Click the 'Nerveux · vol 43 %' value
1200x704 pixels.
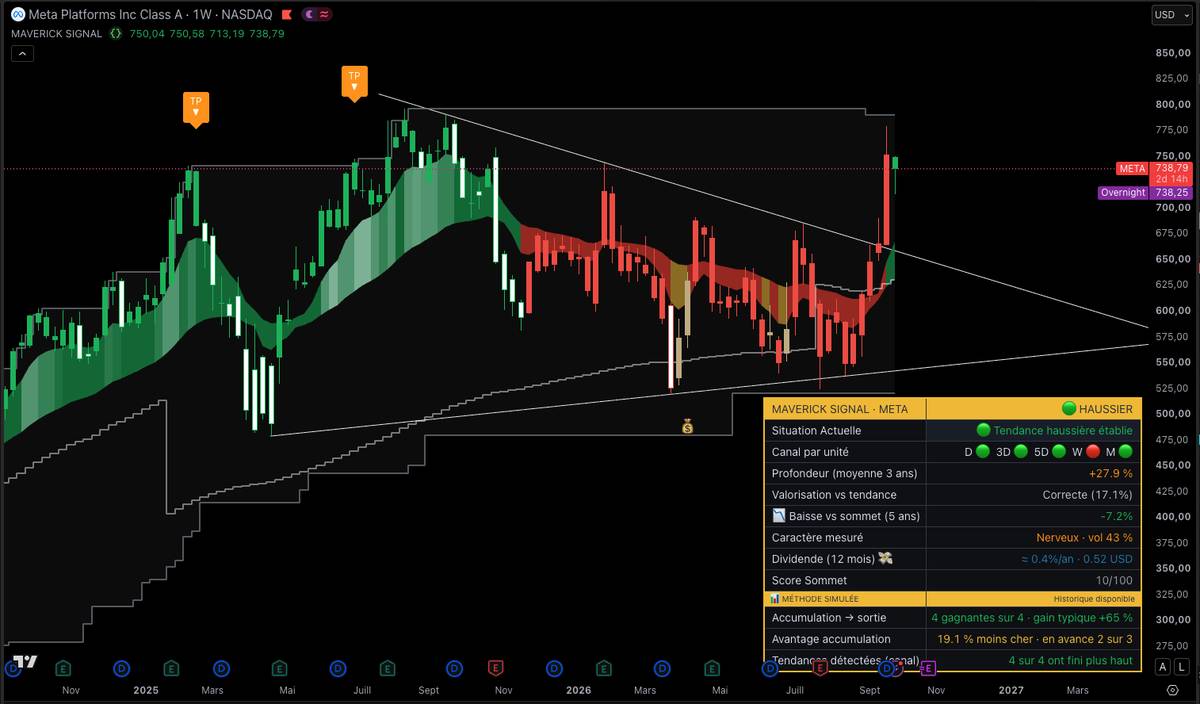tap(1084, 538)
